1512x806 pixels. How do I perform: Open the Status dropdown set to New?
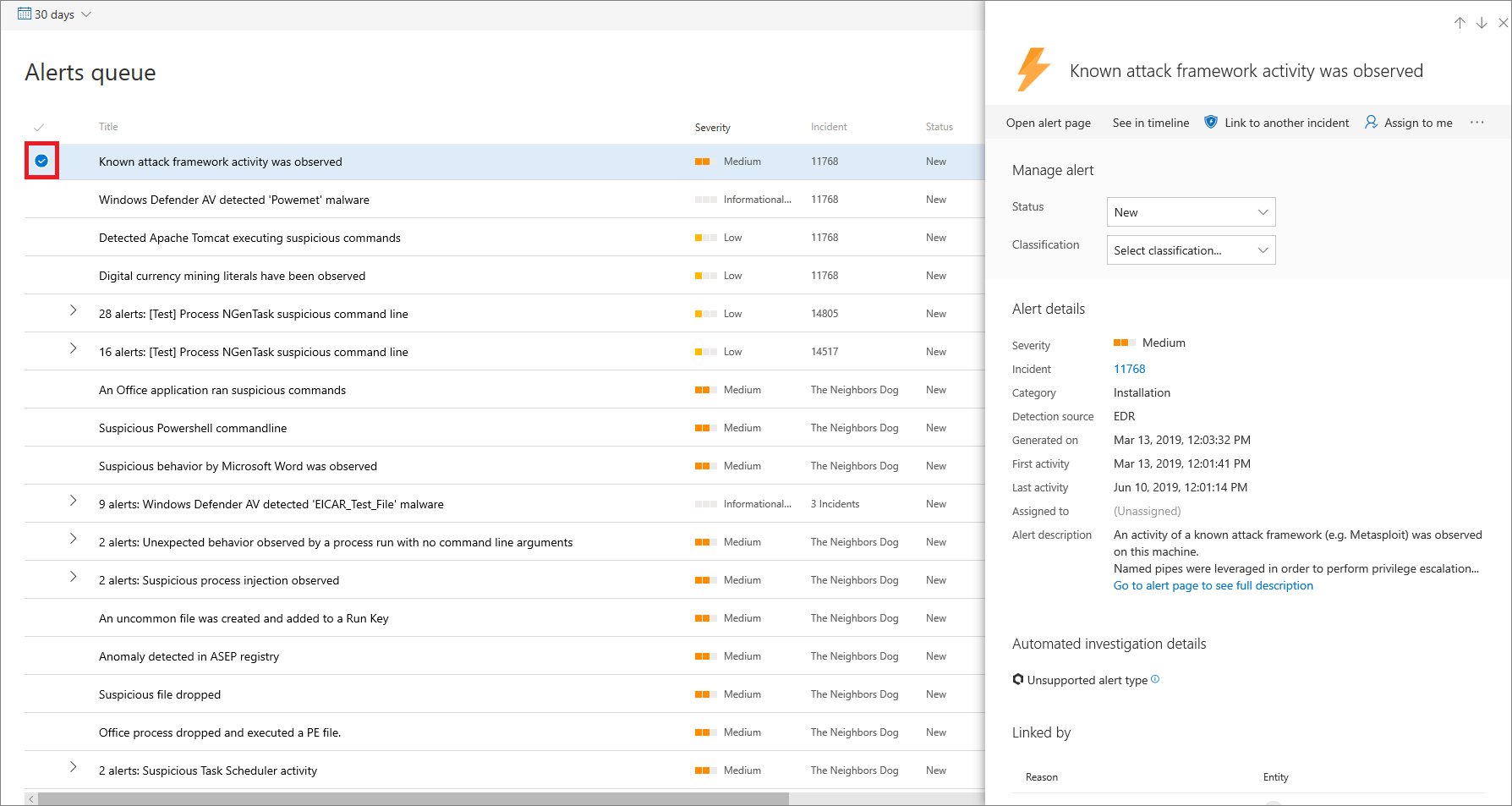point(1191,212)
